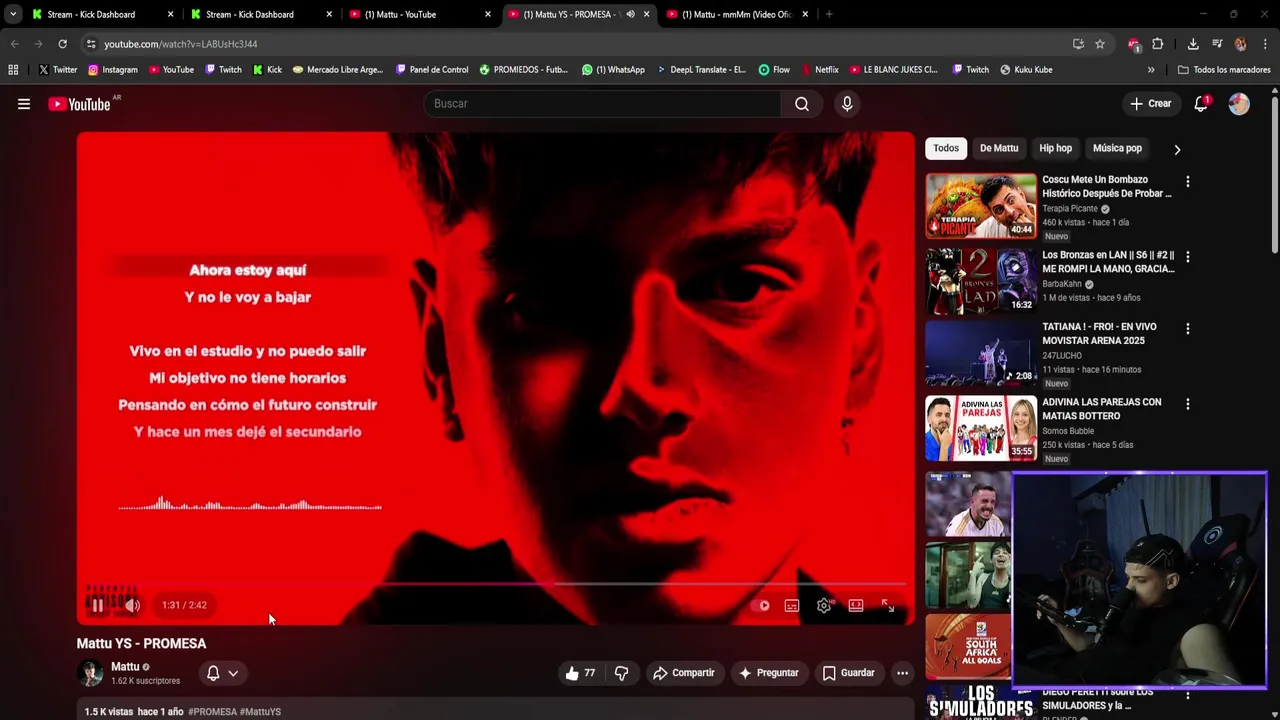Open the subscription notification bell dropdown
1280x720 pixels.
coord(222,673)
